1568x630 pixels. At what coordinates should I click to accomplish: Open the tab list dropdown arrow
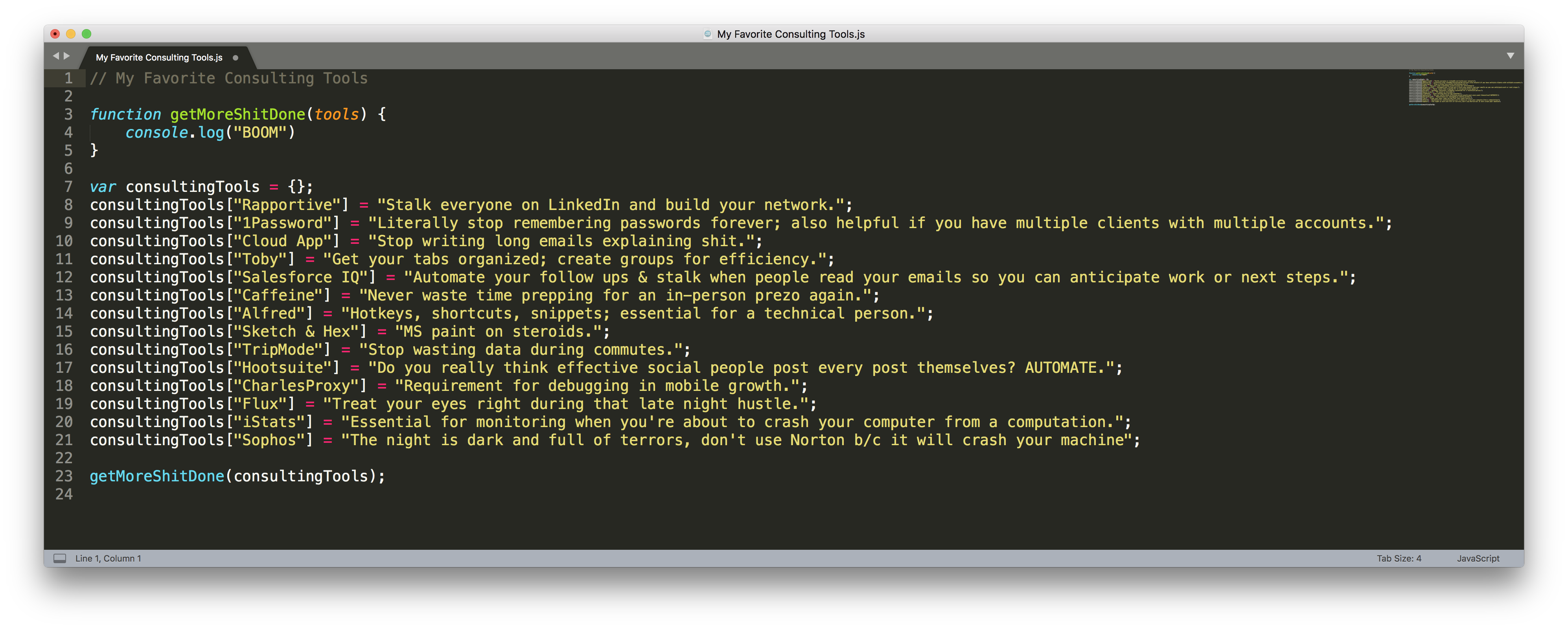click(1510, 55)
